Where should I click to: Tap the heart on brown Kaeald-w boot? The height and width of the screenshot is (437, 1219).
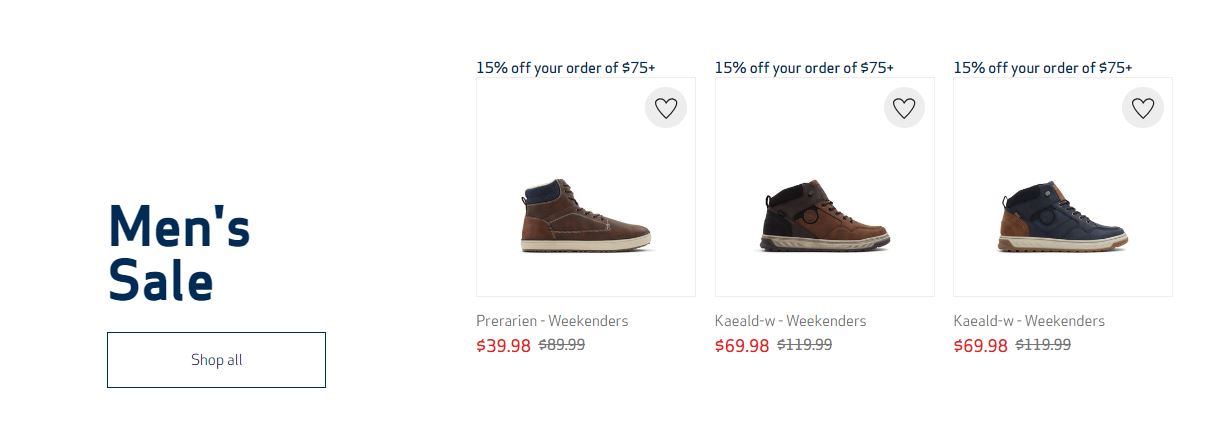pyautogui.click(x=904, y=107)
